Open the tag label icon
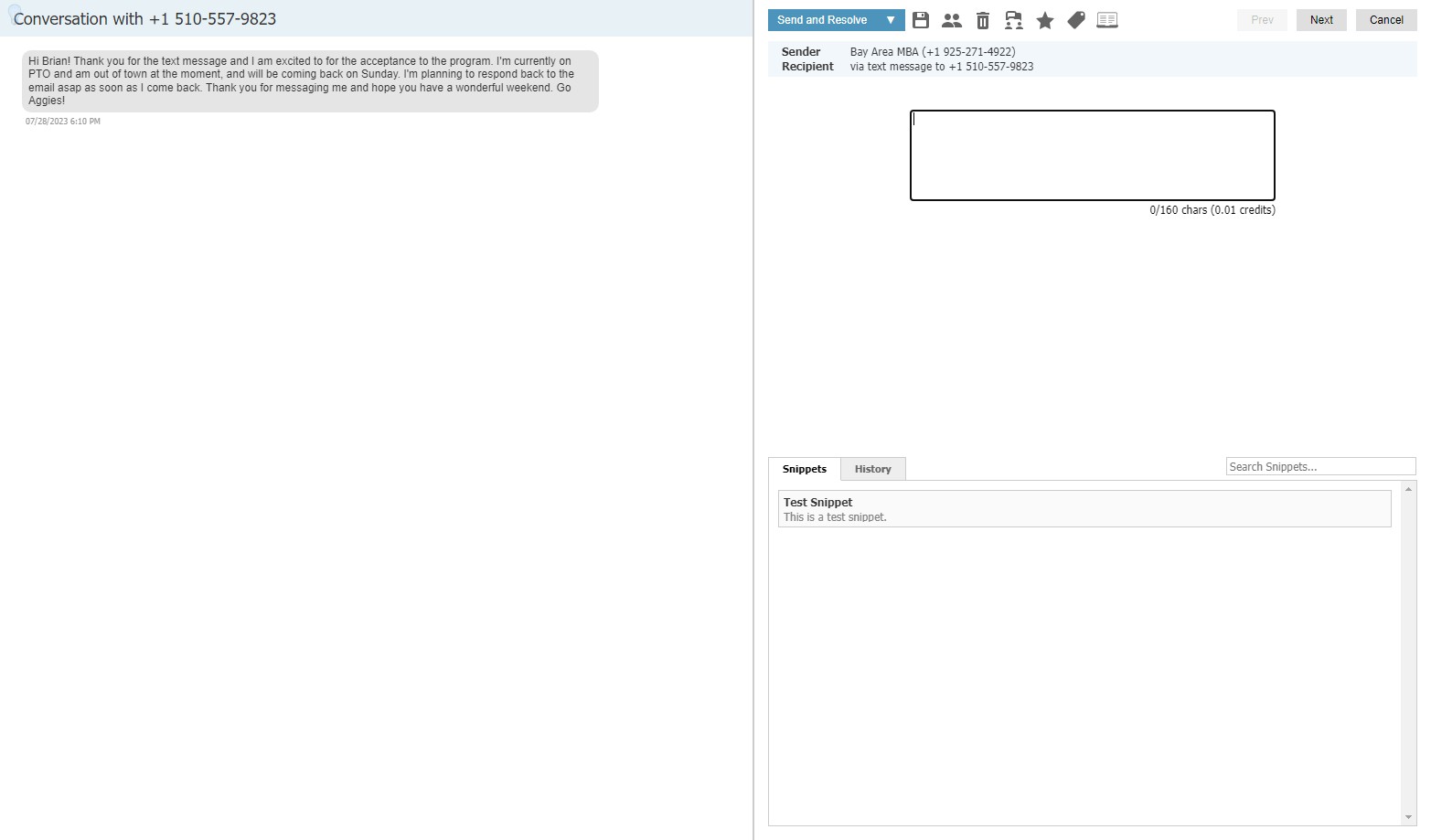This screenshot has width=1431, height=840. point(1076,20)
